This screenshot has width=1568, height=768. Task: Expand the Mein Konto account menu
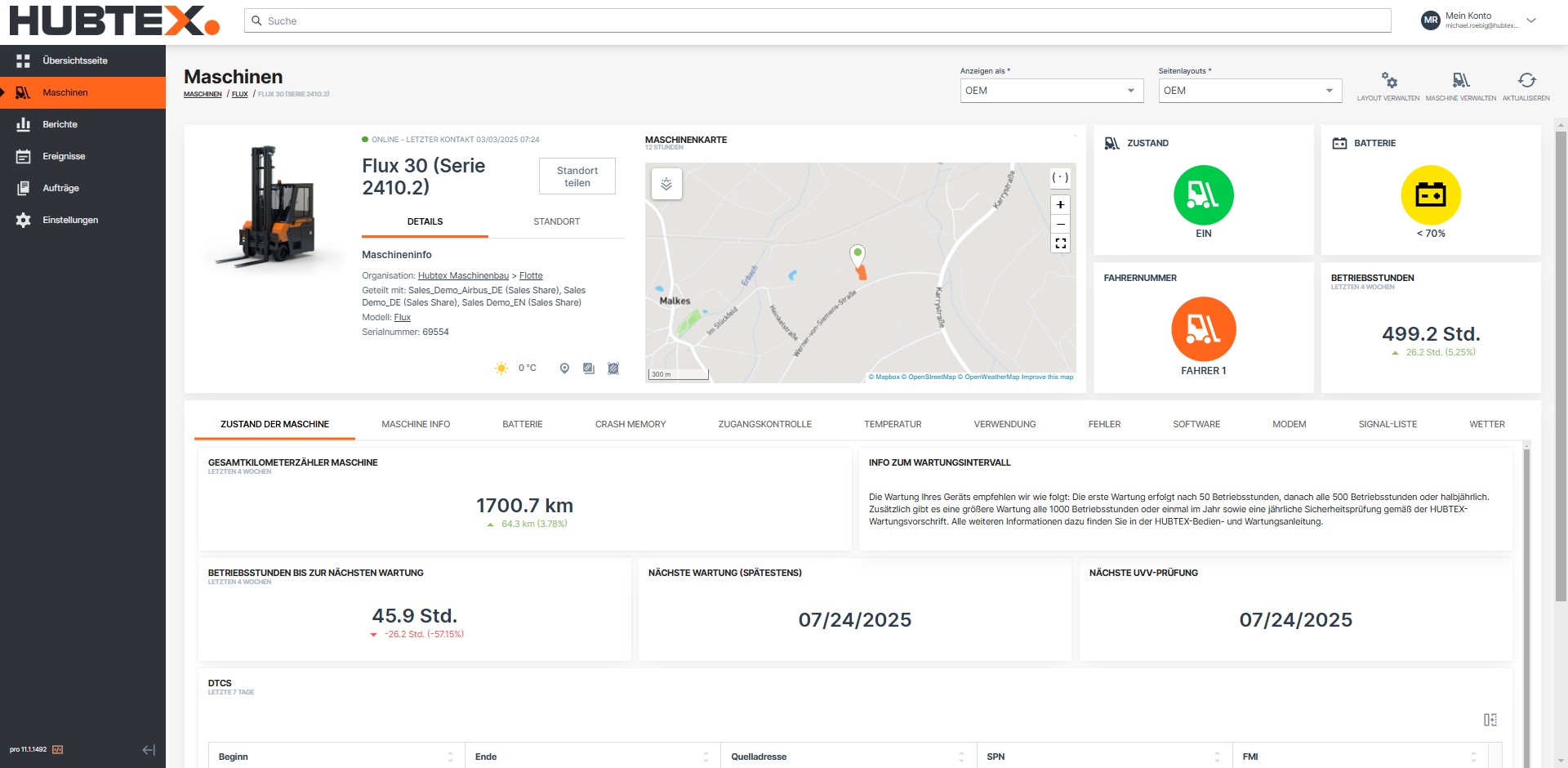click(1531, 20)
